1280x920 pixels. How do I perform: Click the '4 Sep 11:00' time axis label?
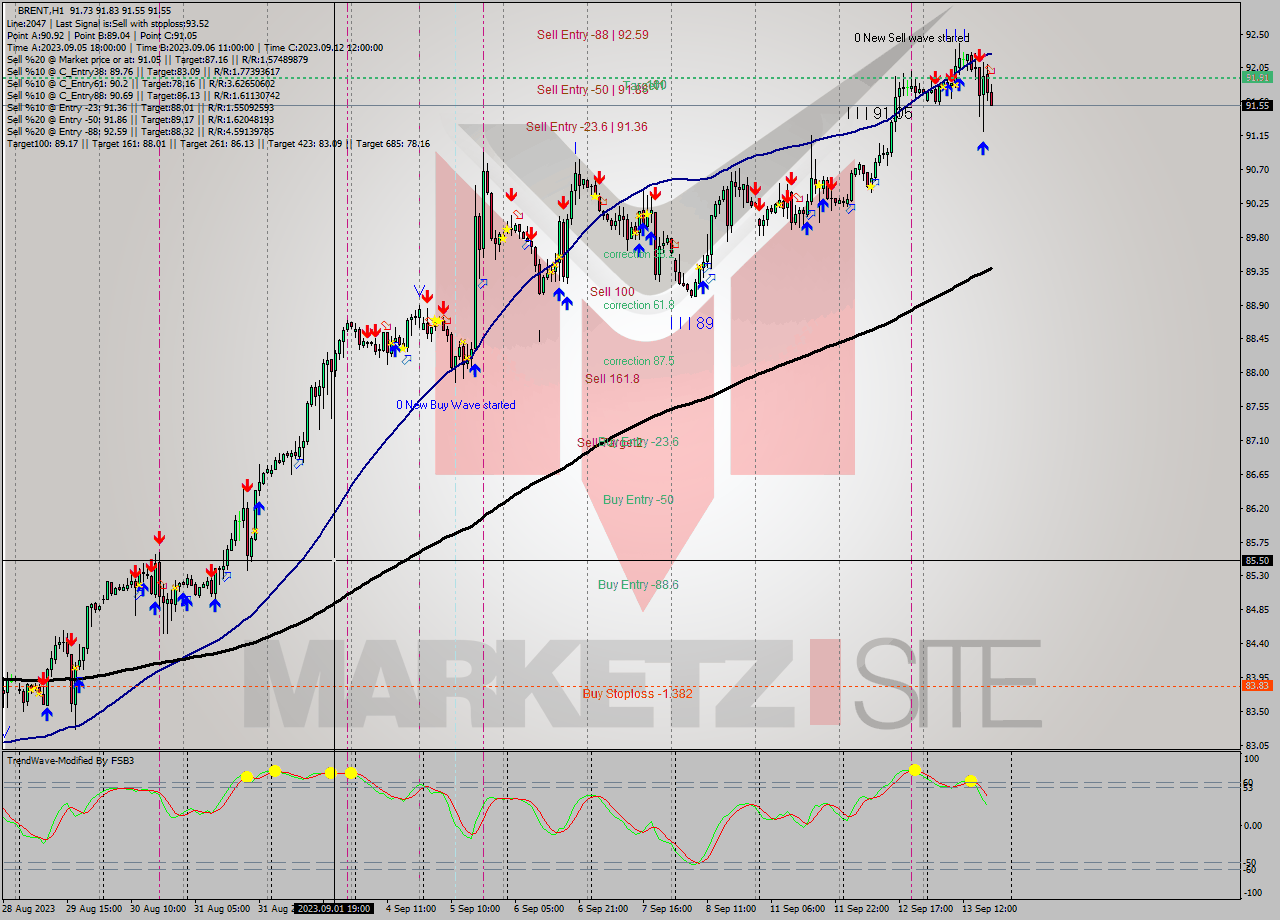pos(410,909)
